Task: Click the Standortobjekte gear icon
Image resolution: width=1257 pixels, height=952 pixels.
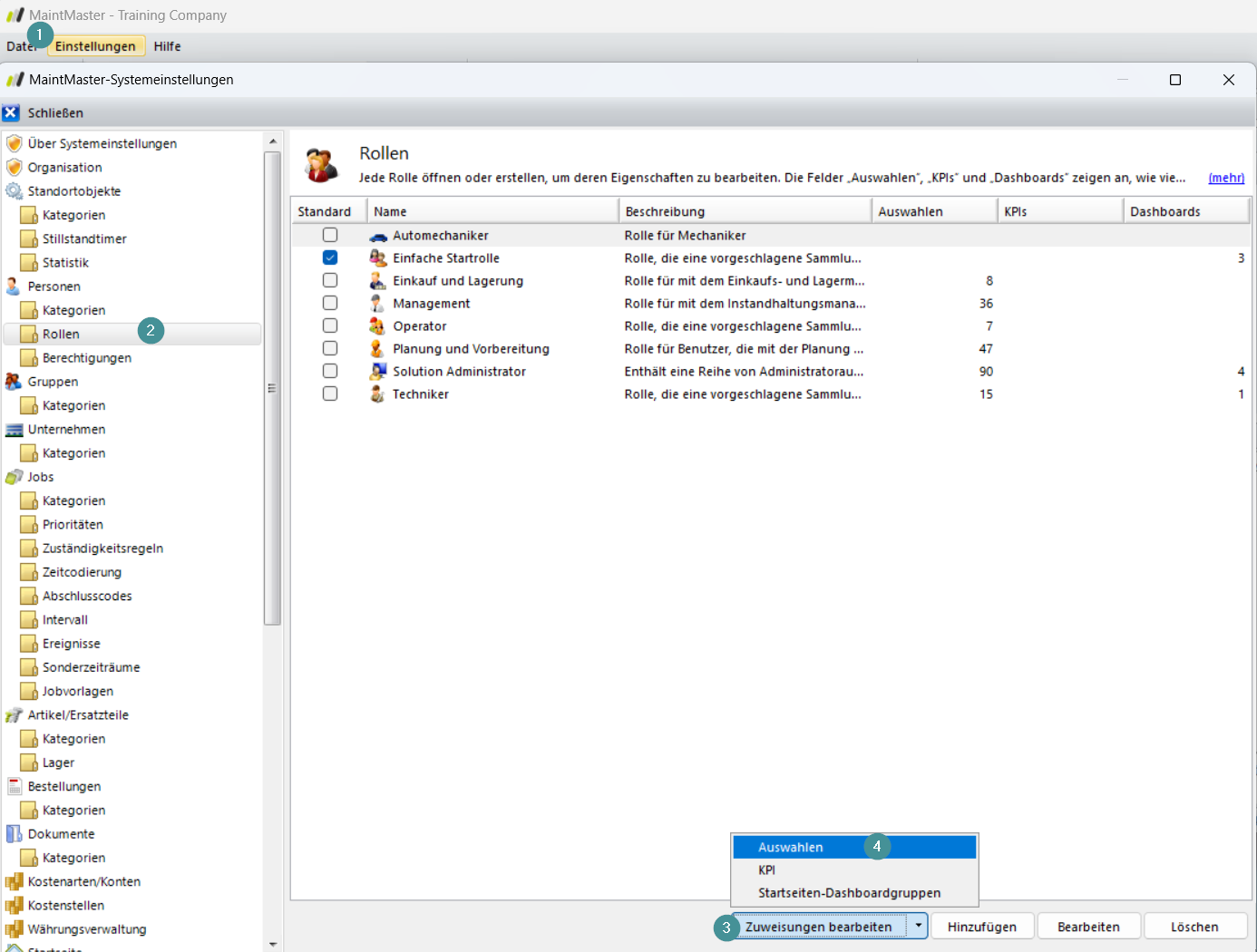Action: 14,191
